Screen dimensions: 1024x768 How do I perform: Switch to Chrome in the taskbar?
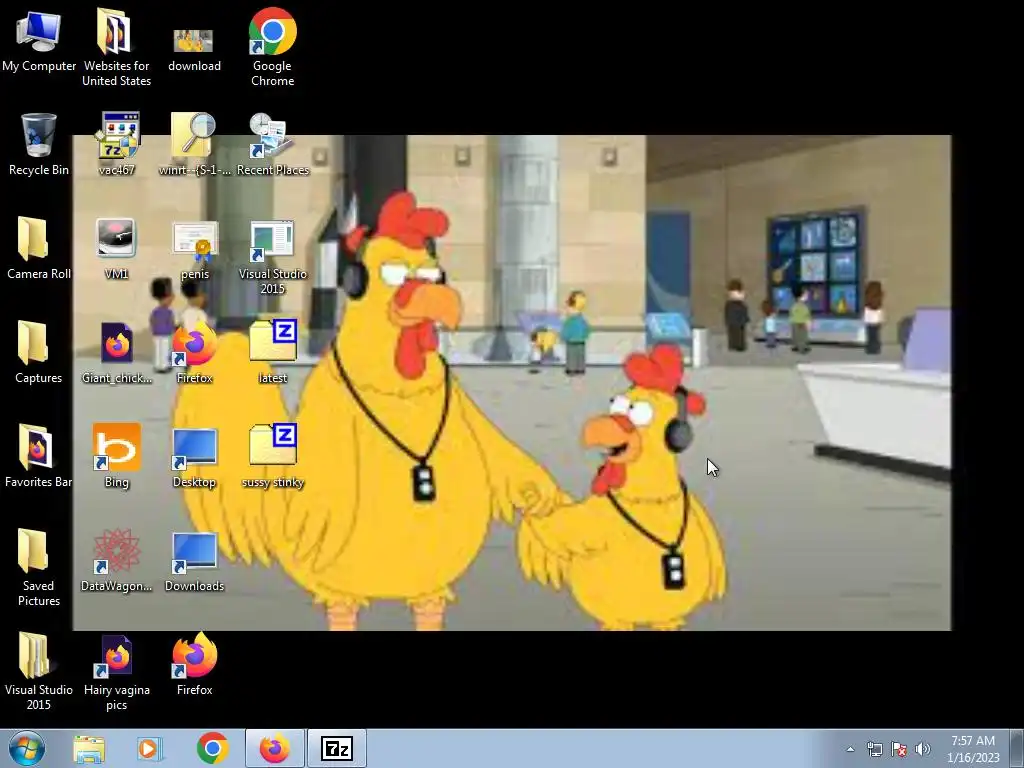pos(212,748)
